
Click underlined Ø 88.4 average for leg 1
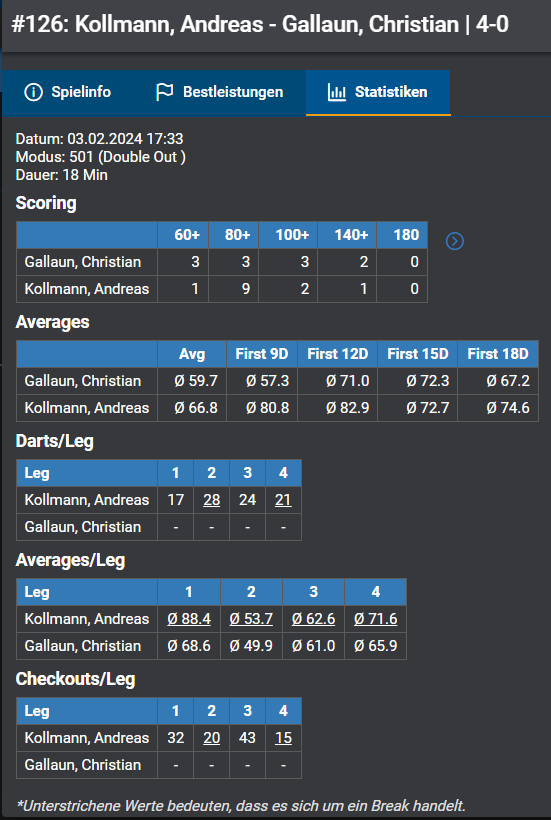click(189, 619)
